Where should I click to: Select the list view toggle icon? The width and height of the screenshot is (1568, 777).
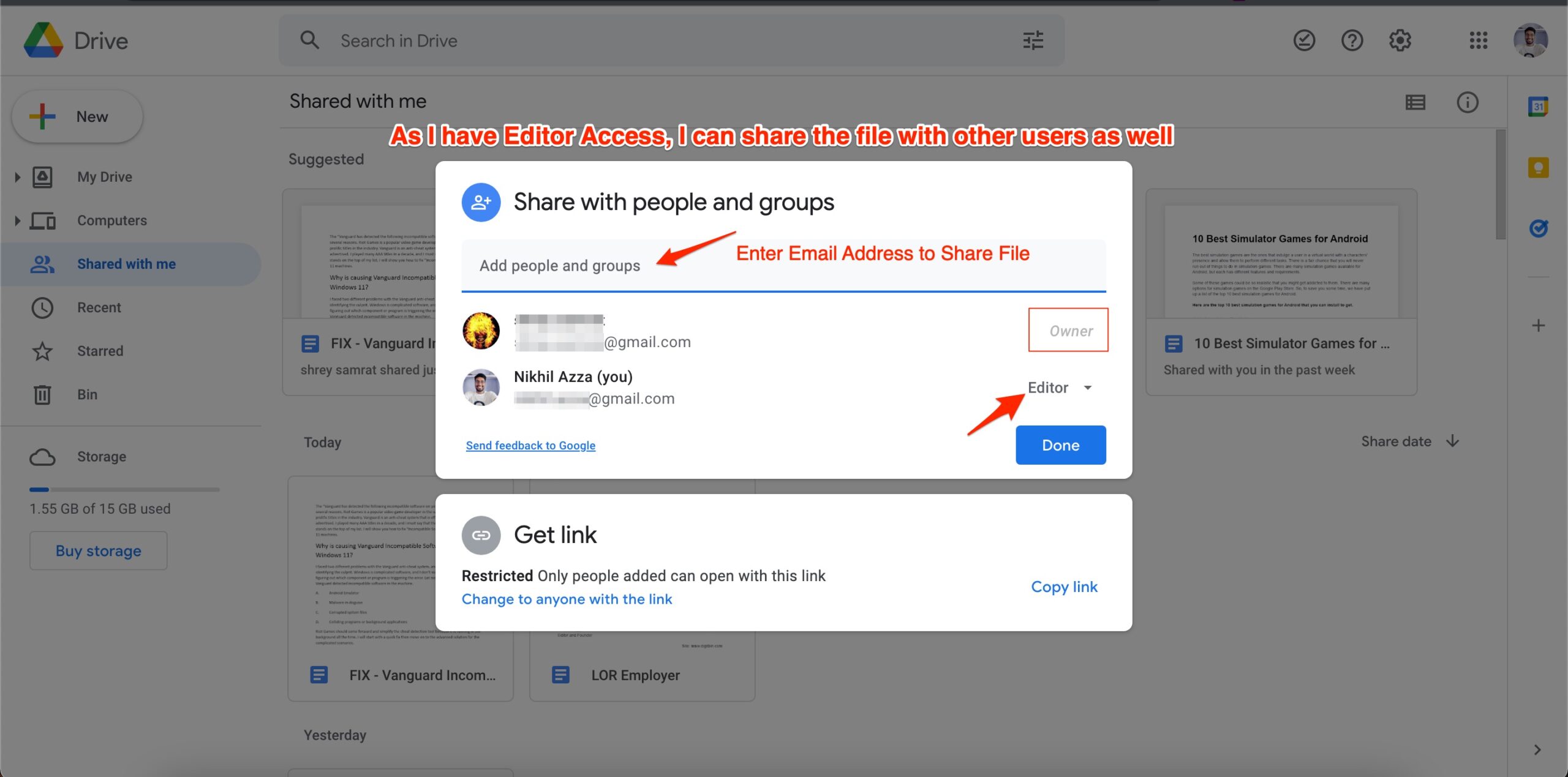(1416, 100)
